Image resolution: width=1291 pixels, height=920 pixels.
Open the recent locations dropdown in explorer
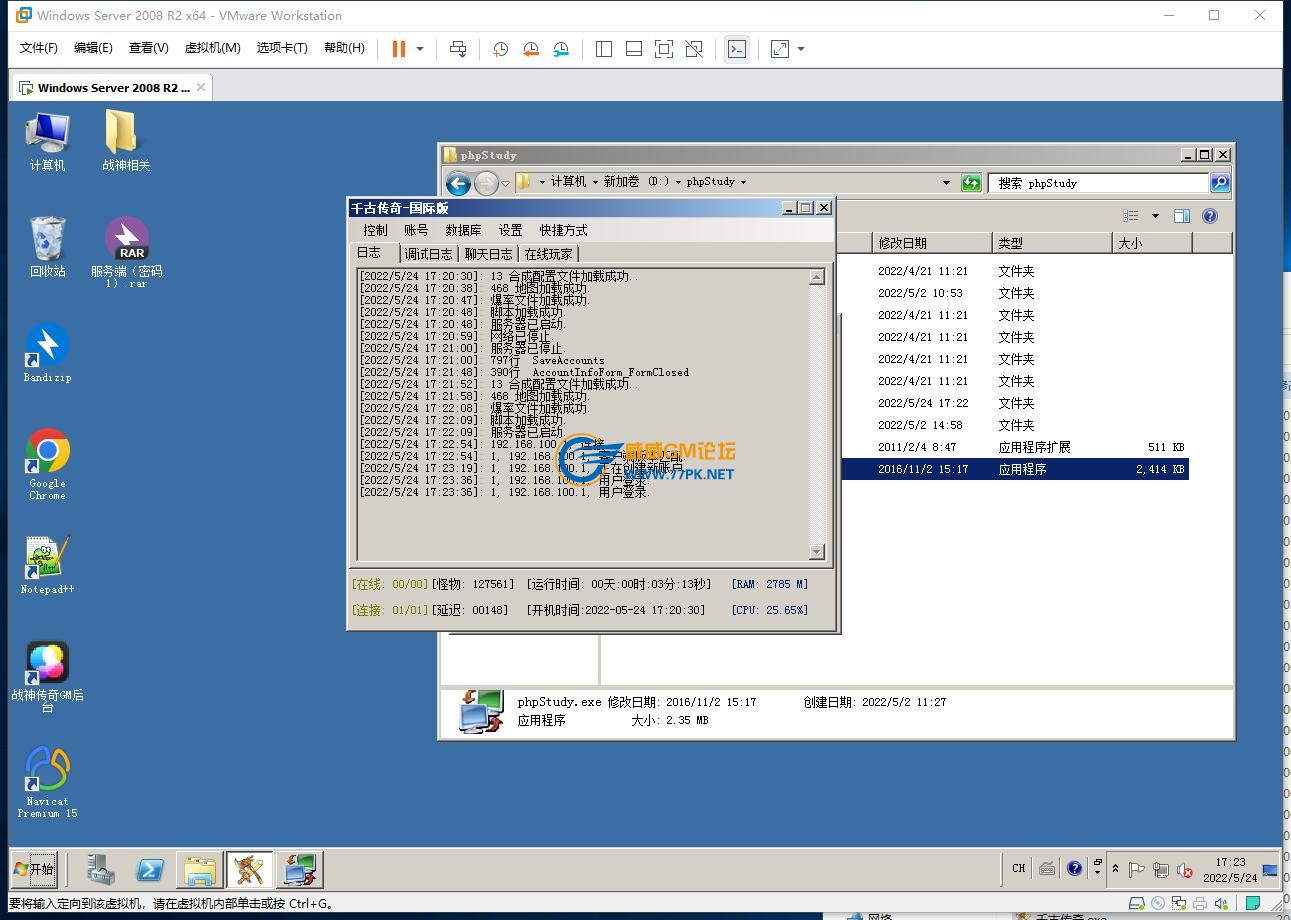tap(505, 183)
